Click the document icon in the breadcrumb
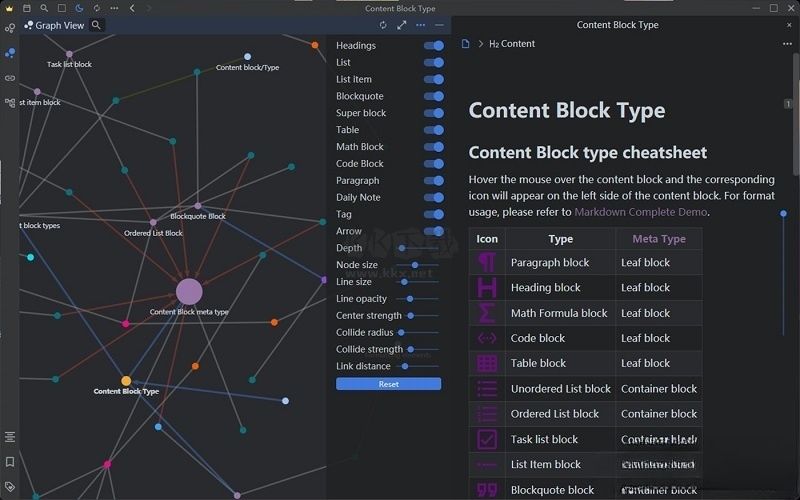 click(x=465, y=44)
